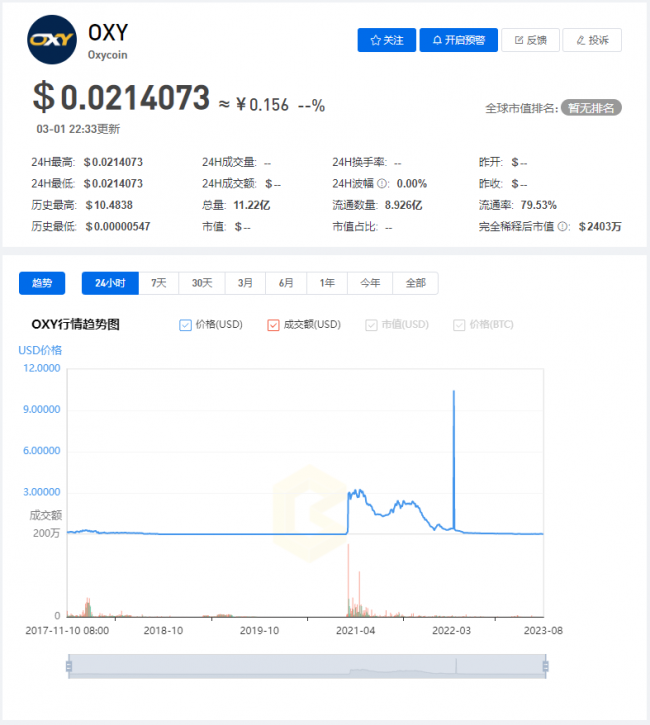Switch to the 1年 range tab

327,283
